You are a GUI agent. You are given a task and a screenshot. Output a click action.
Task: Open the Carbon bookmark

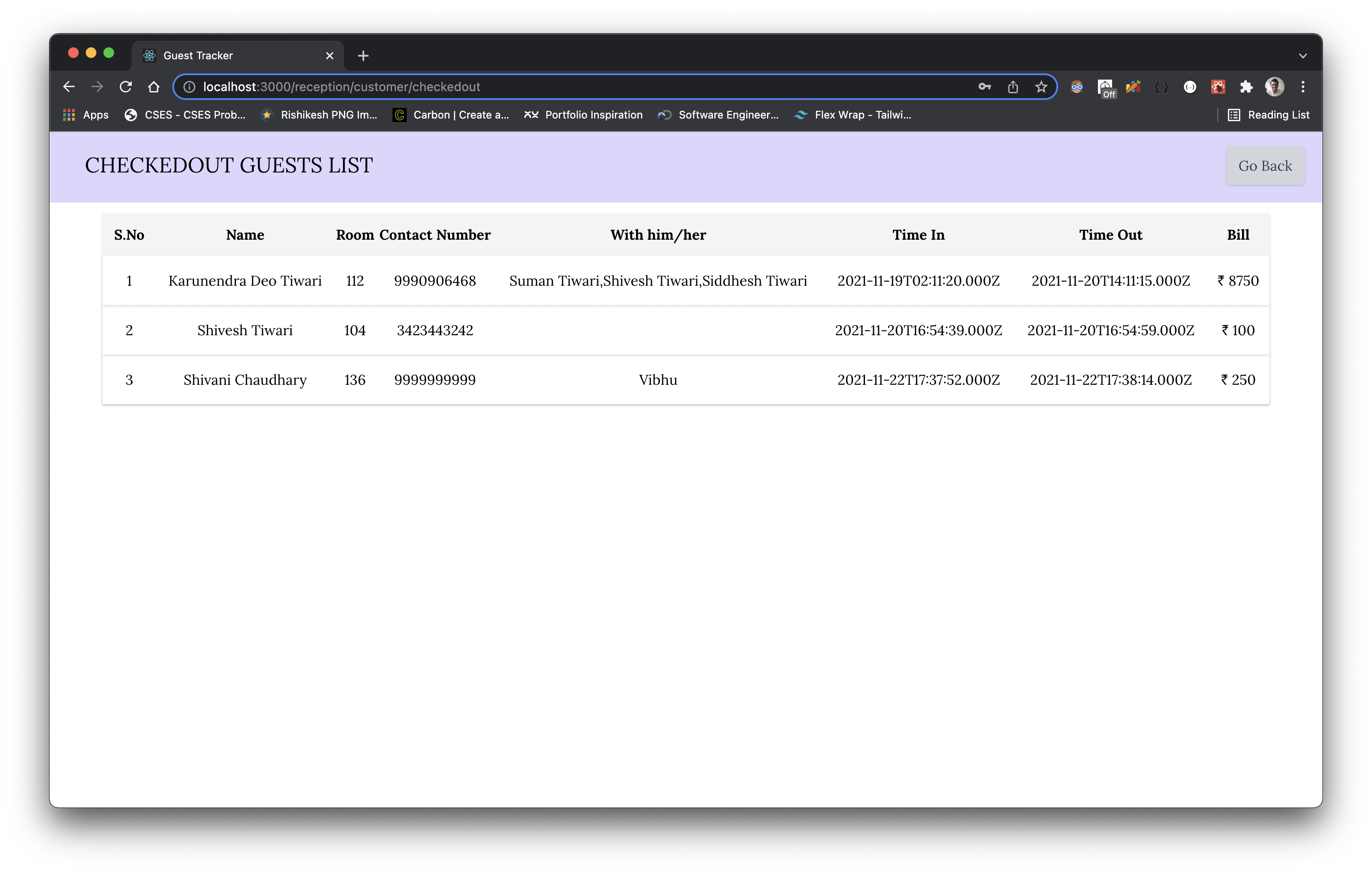451,115
